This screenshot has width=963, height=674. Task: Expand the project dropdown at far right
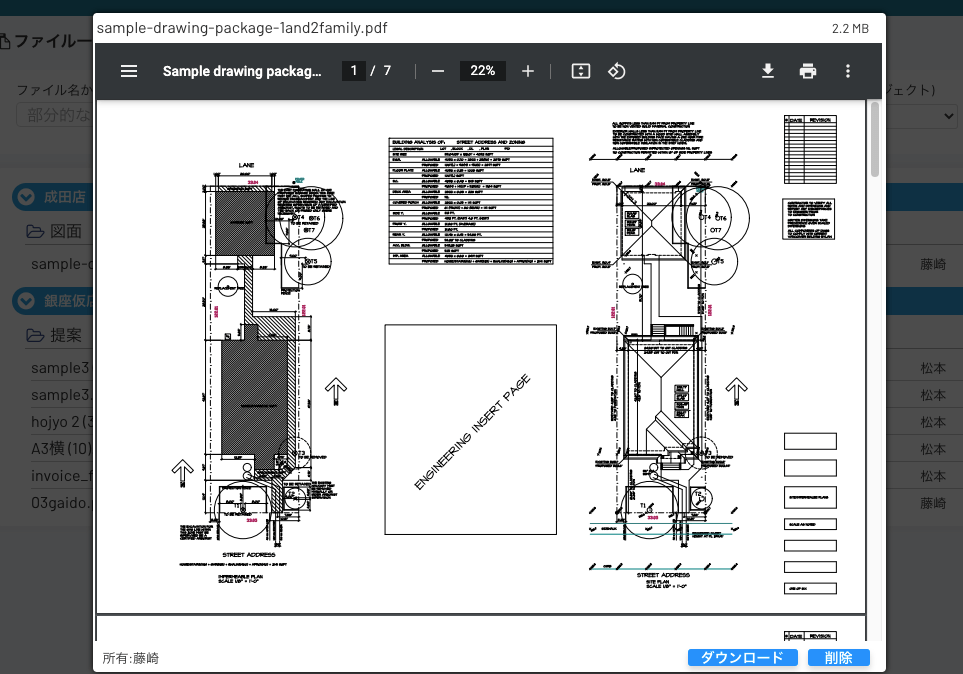click(x=948, y=116)
